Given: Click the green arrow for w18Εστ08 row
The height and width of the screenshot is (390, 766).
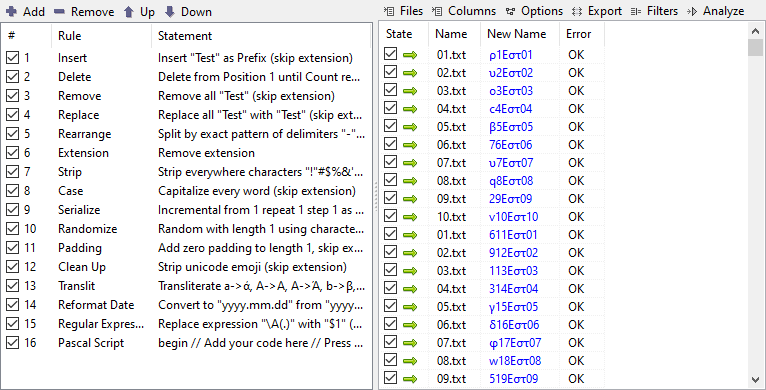Looking at the screenshot, I should (x=410, y=361).
